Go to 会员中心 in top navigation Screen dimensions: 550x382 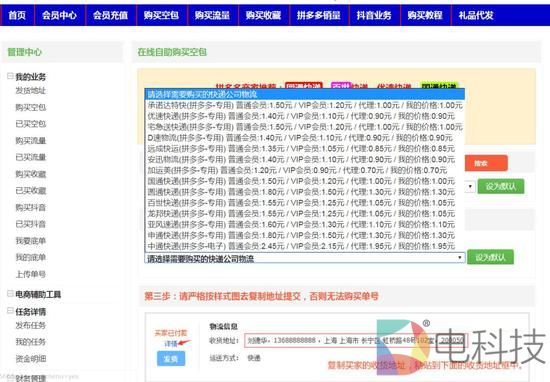[60, 15]
